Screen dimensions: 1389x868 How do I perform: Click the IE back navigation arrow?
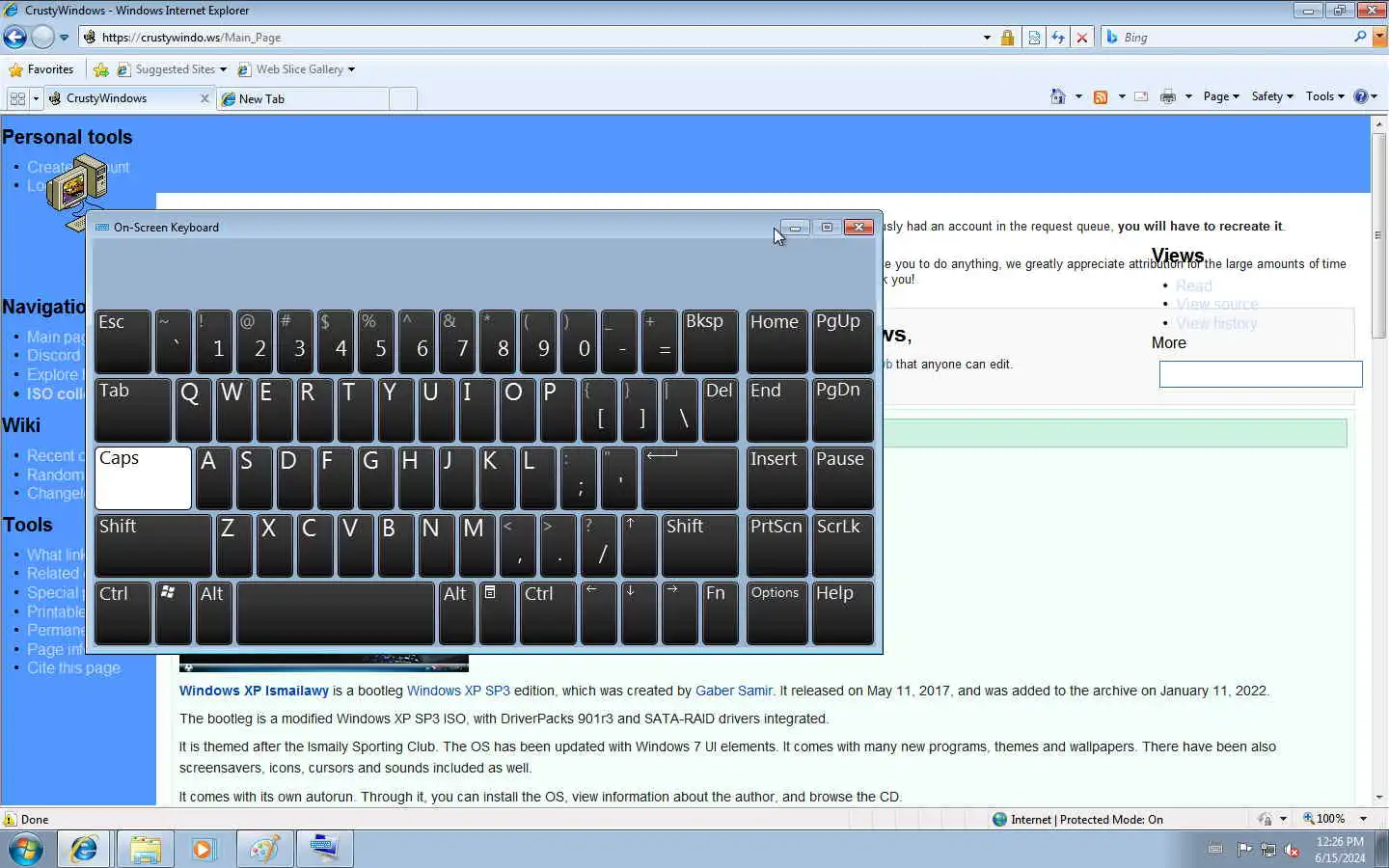(x=15, y=38)
